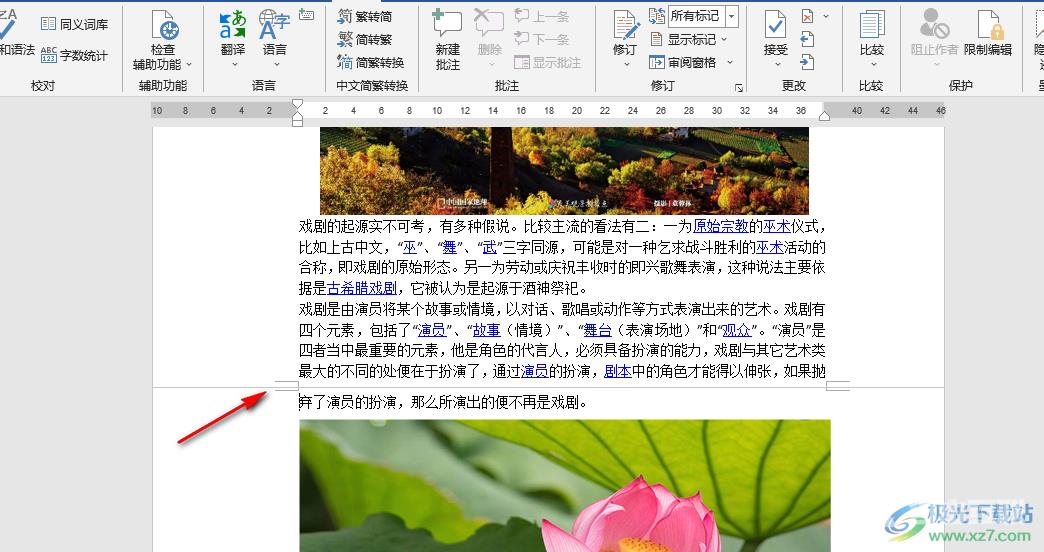Open the Compare (比较) documents menu
This screenshot has width=1044, height=552.
point(872,39)
